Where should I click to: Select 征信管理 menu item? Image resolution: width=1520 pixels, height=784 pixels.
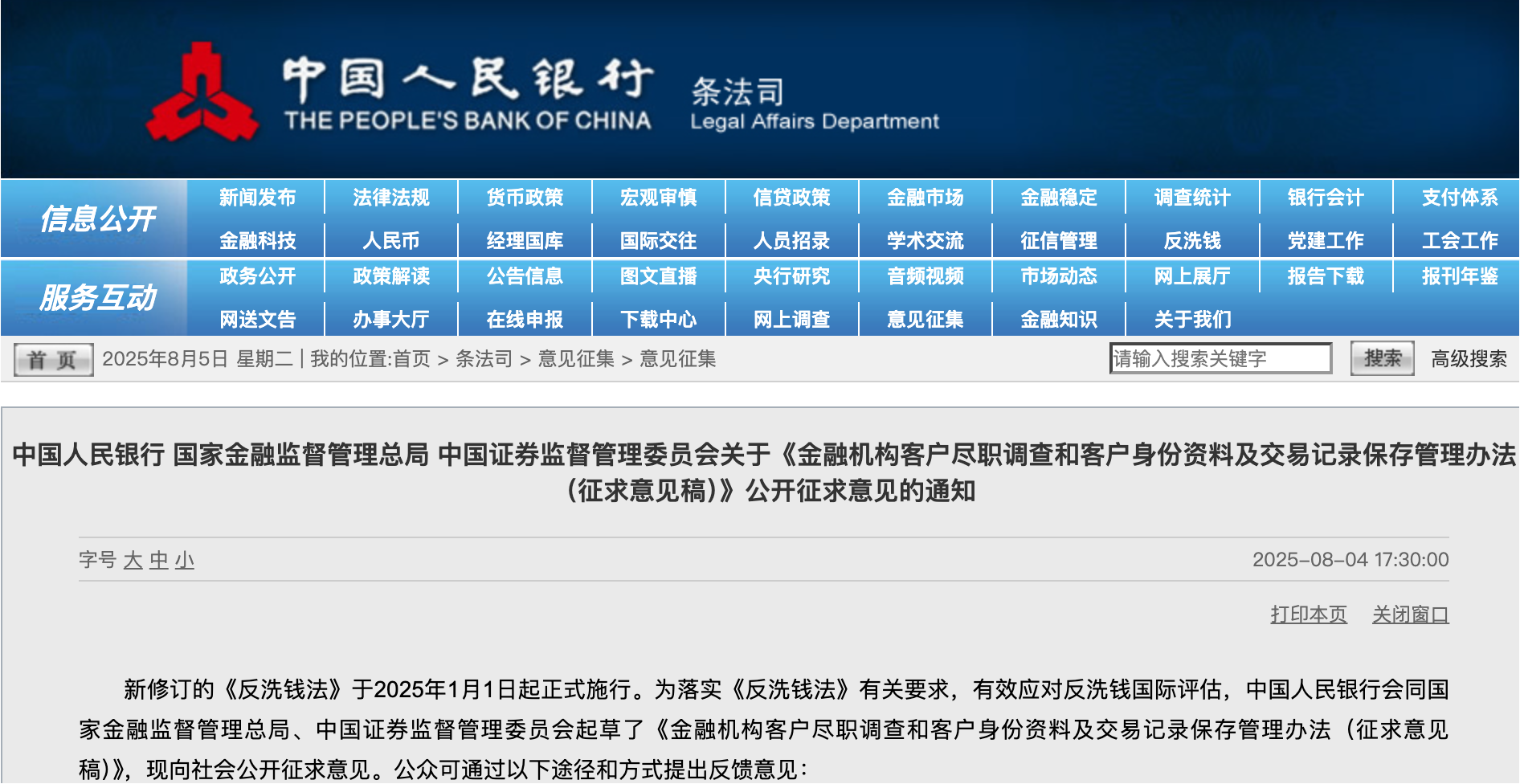pos(1059,240)
